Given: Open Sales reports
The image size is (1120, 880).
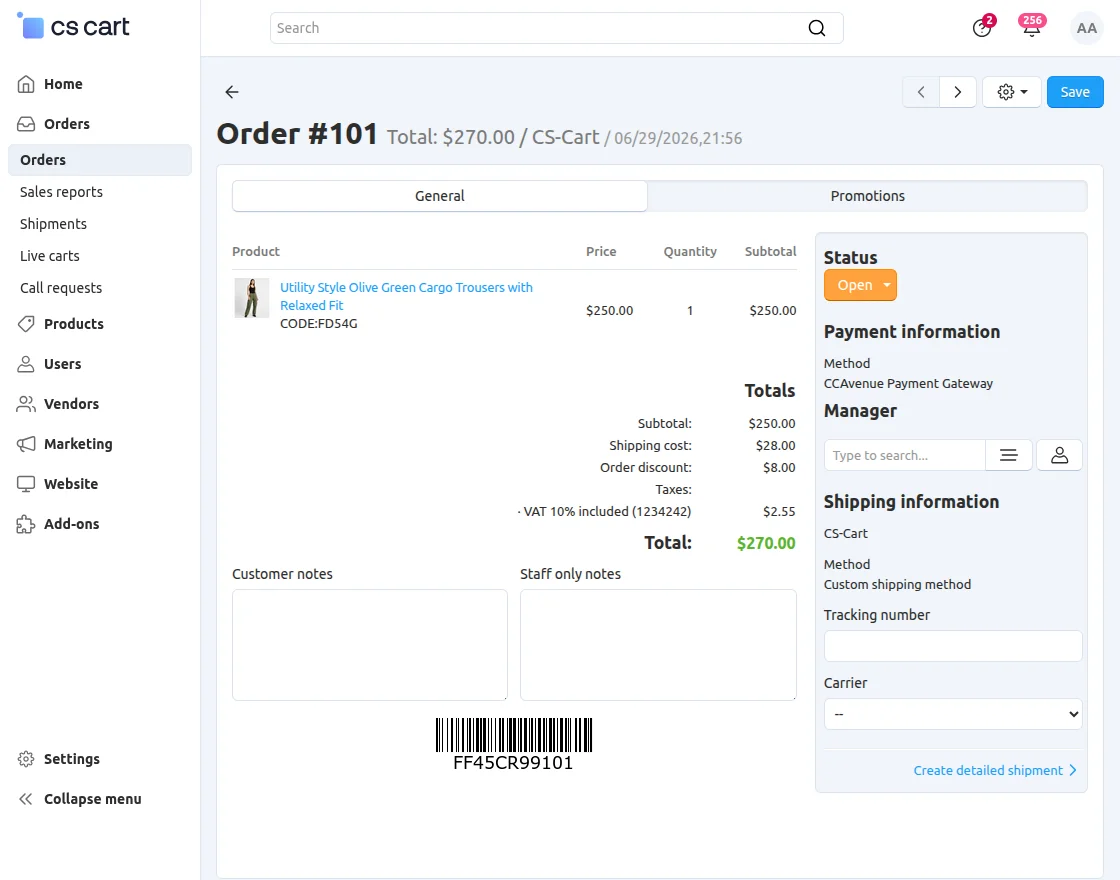Looking at the screenshot, I should coord(61,192).
